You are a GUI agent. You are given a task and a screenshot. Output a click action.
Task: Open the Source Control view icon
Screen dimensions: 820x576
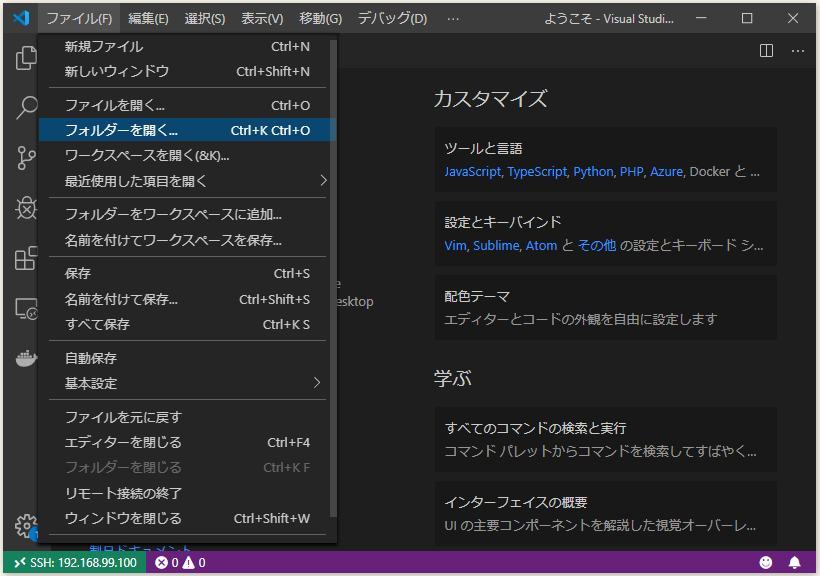[x=25, y=157]
